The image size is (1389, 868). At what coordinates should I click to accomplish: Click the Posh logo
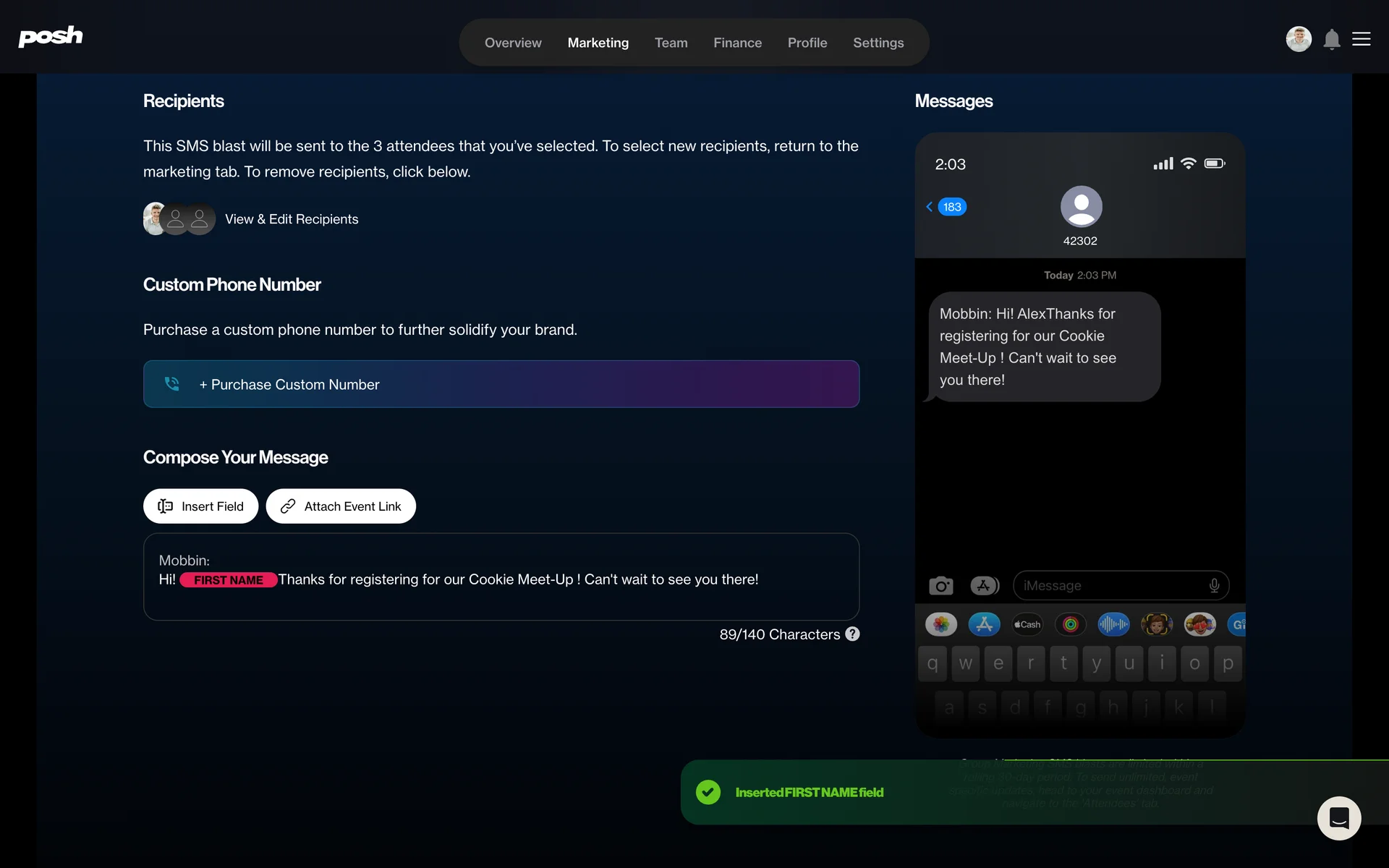click(x=51, y=36)
